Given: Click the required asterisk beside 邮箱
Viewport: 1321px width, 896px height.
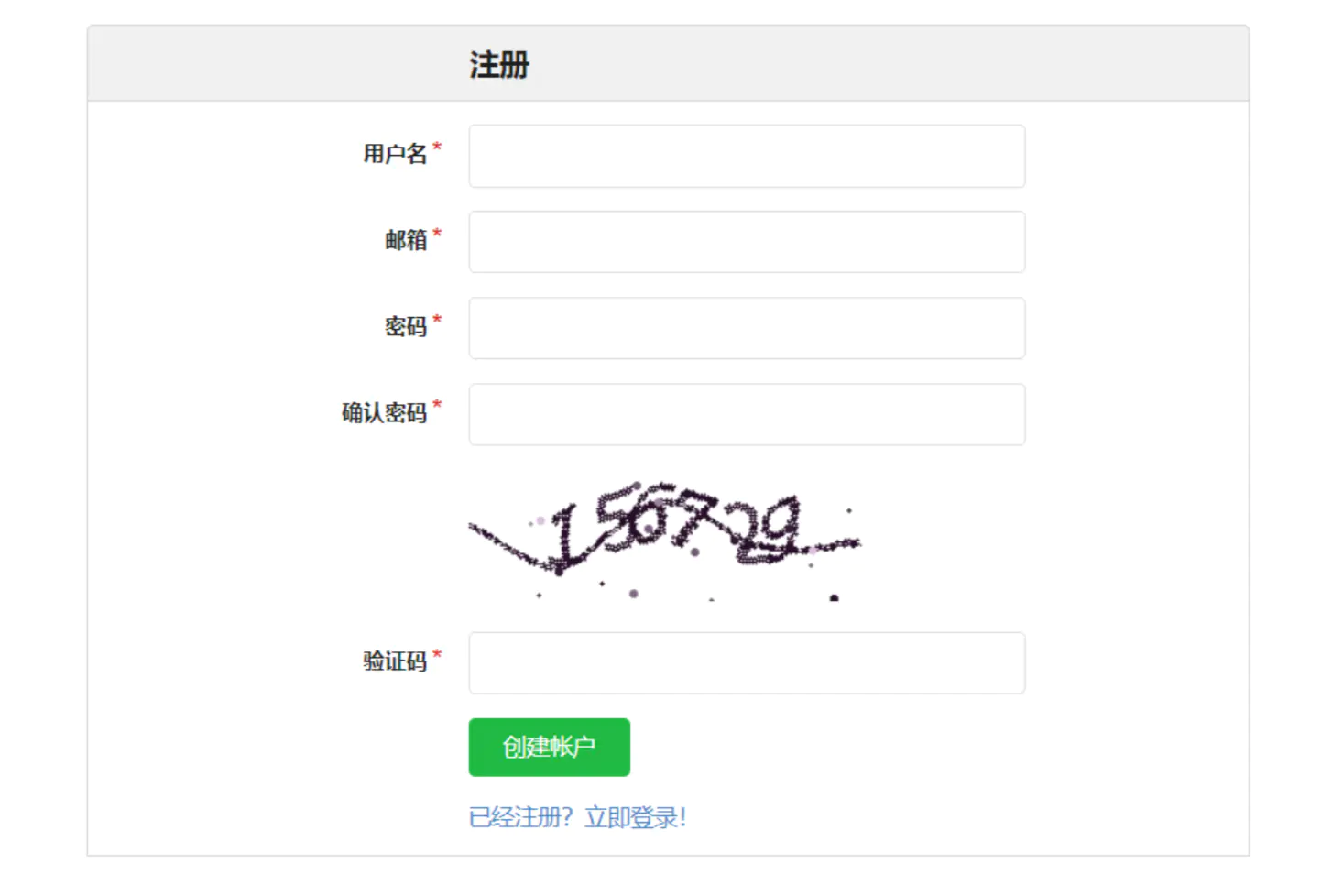Looking at the screenshot, I should 437,233.
